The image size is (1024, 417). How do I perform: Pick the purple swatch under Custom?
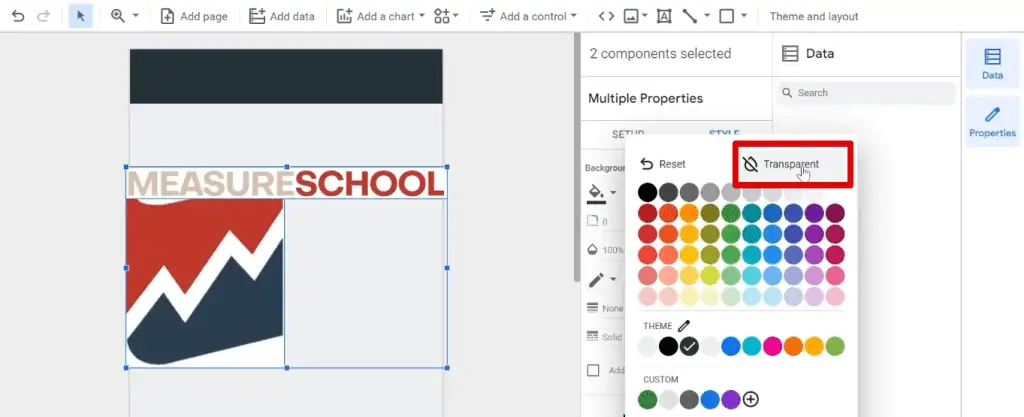click(730, 399)
